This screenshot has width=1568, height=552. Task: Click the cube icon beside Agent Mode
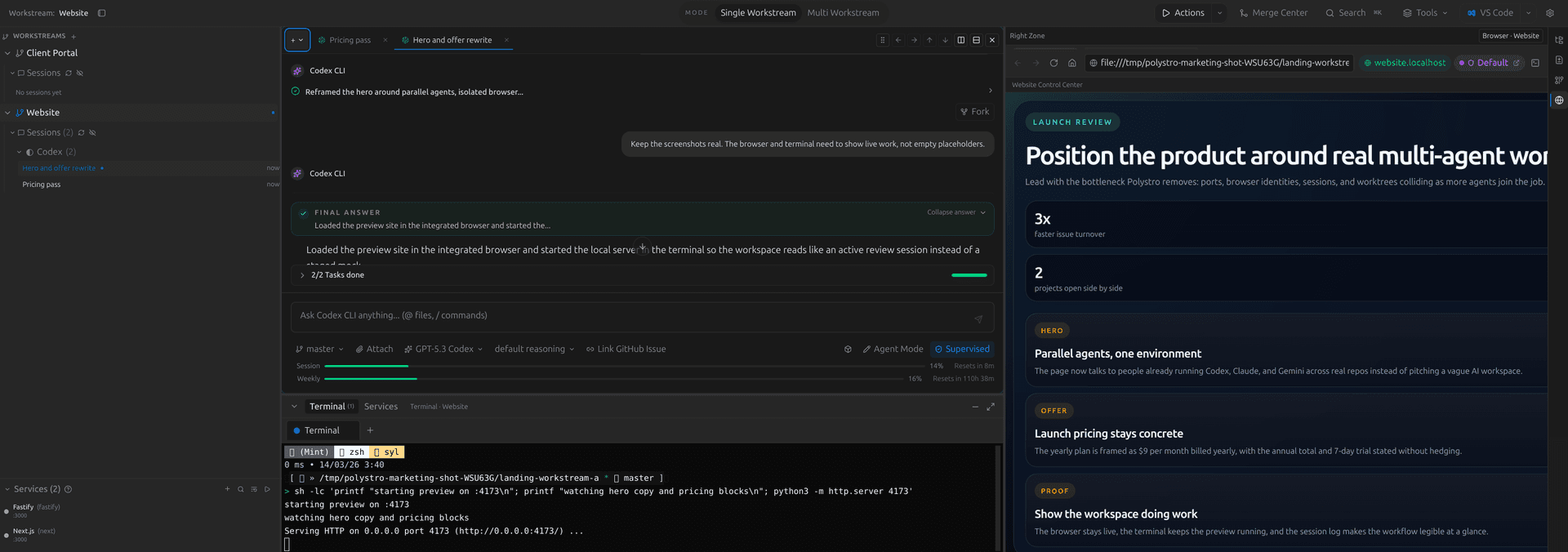[848, 349]
